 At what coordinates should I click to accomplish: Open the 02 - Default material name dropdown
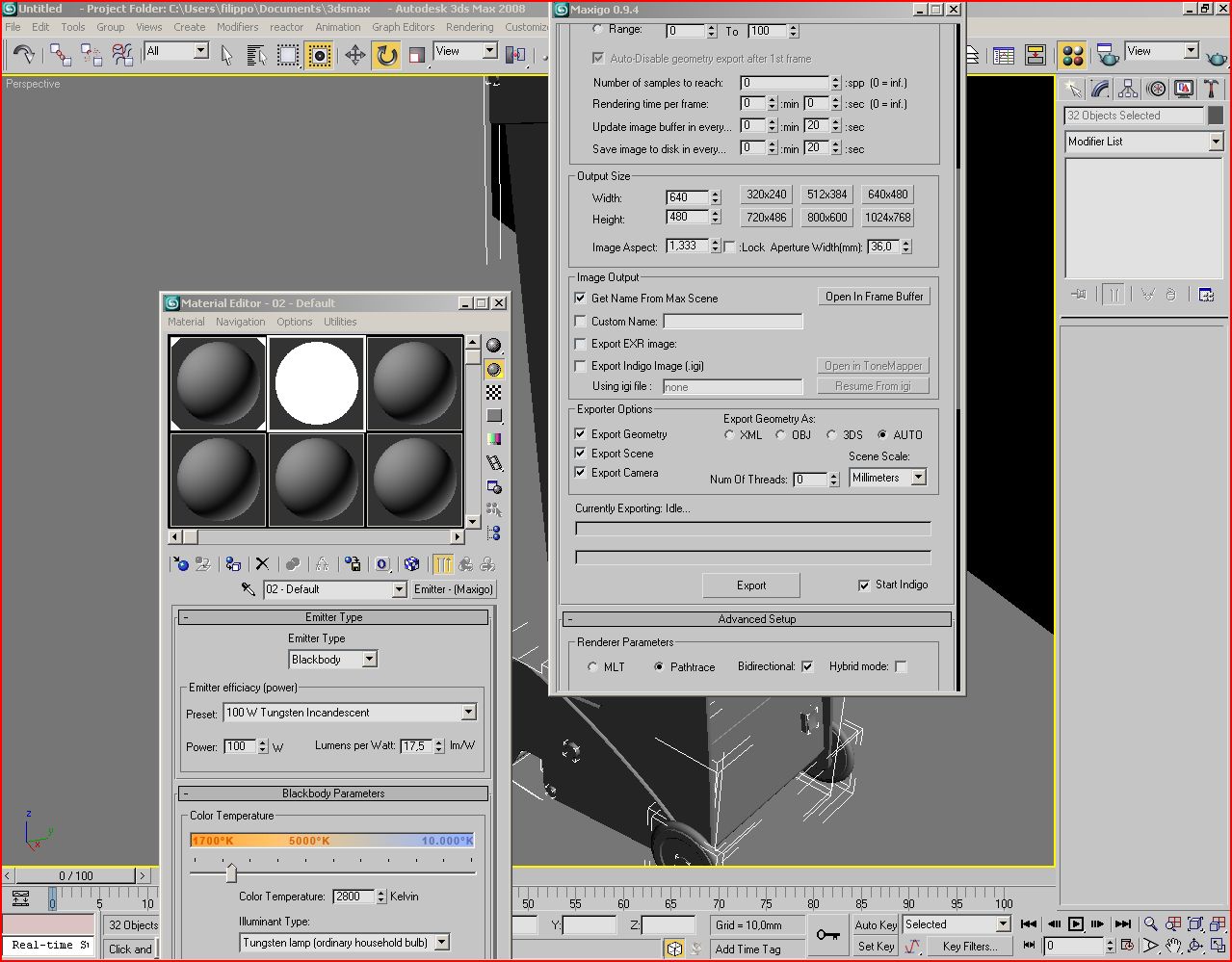(x=335, y=589)
